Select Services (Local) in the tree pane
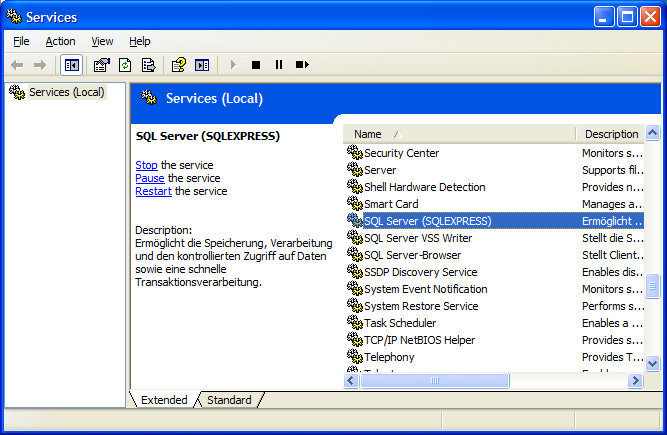Screen dimensions: 667x435 click(x=67, y=92)
